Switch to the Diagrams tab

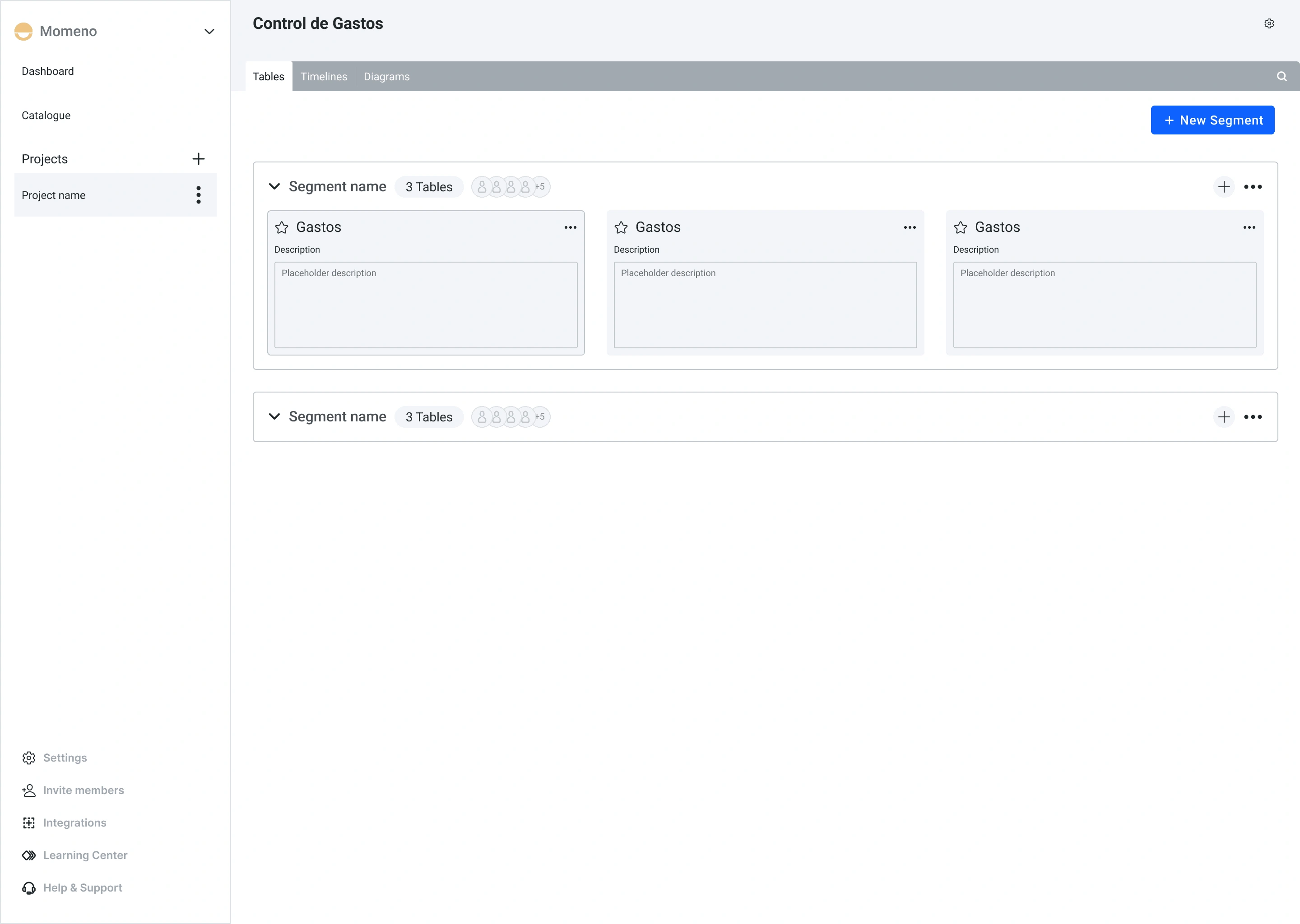point(386,76)
